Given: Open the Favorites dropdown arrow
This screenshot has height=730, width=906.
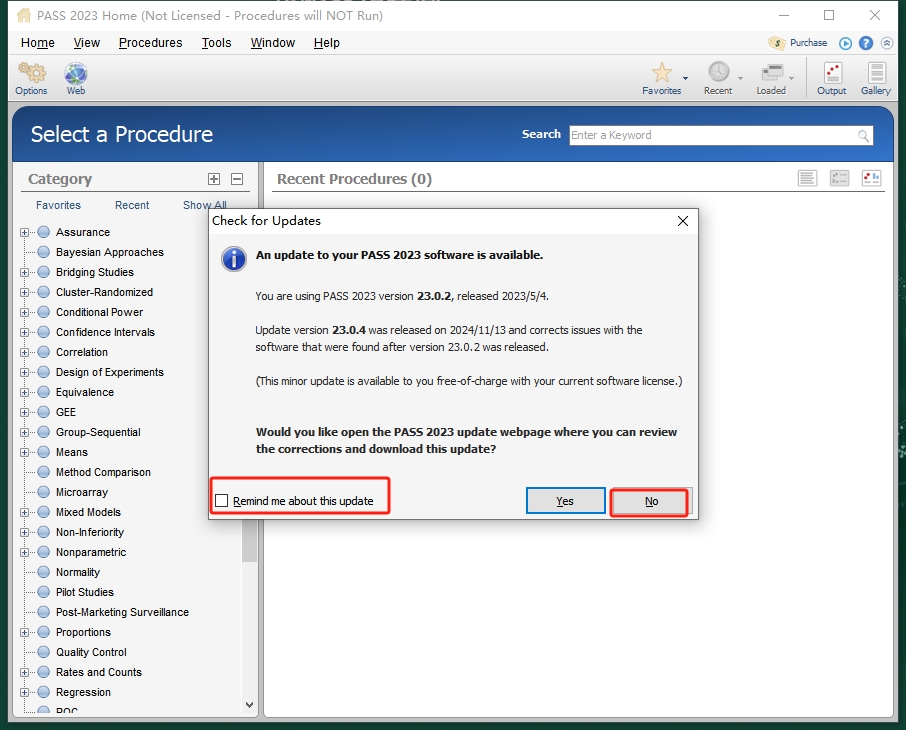Looking at the screenshot, I should tap(685, 78).
